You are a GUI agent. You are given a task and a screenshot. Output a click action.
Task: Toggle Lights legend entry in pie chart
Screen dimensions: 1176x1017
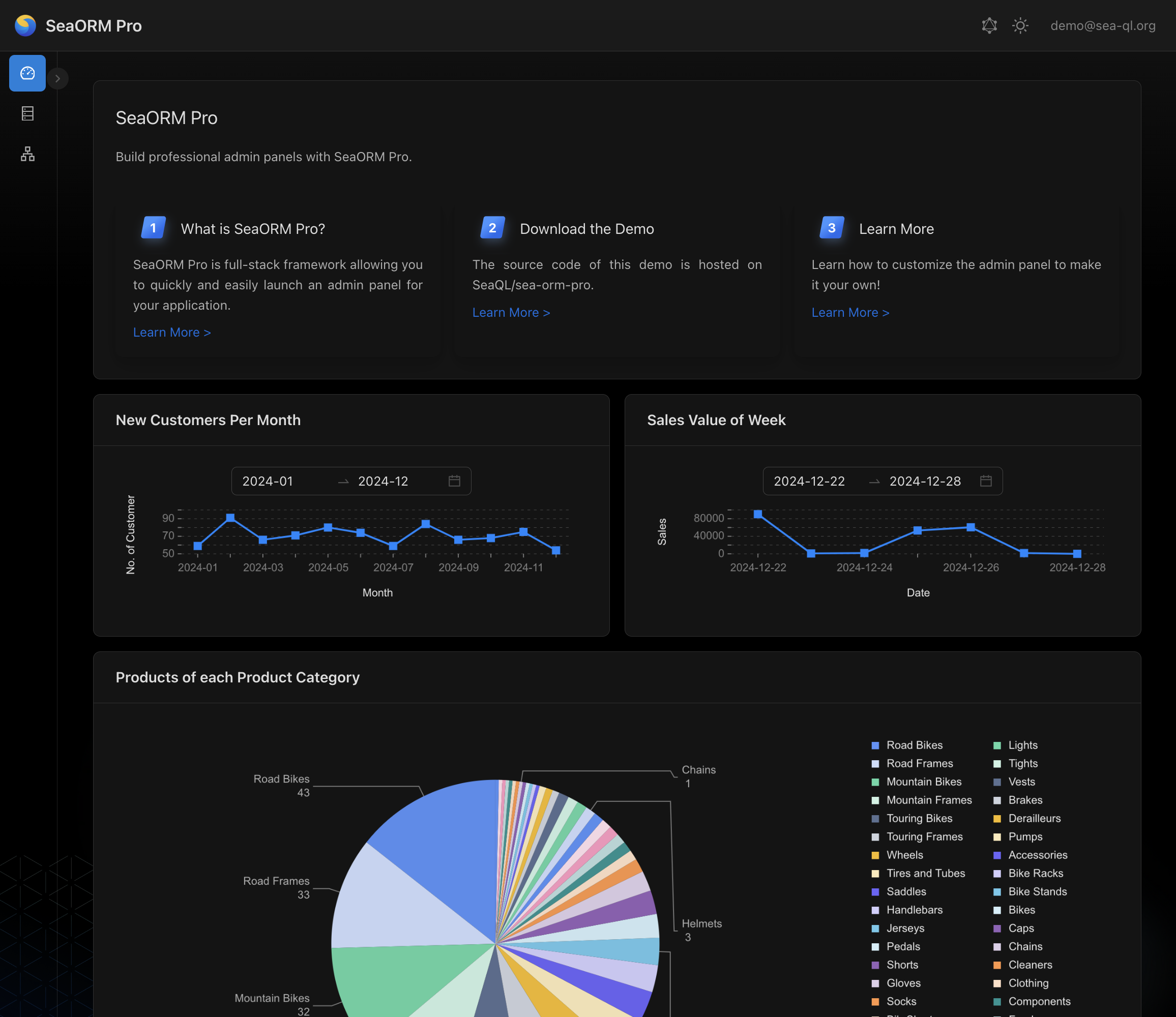tap(1022, 745)
